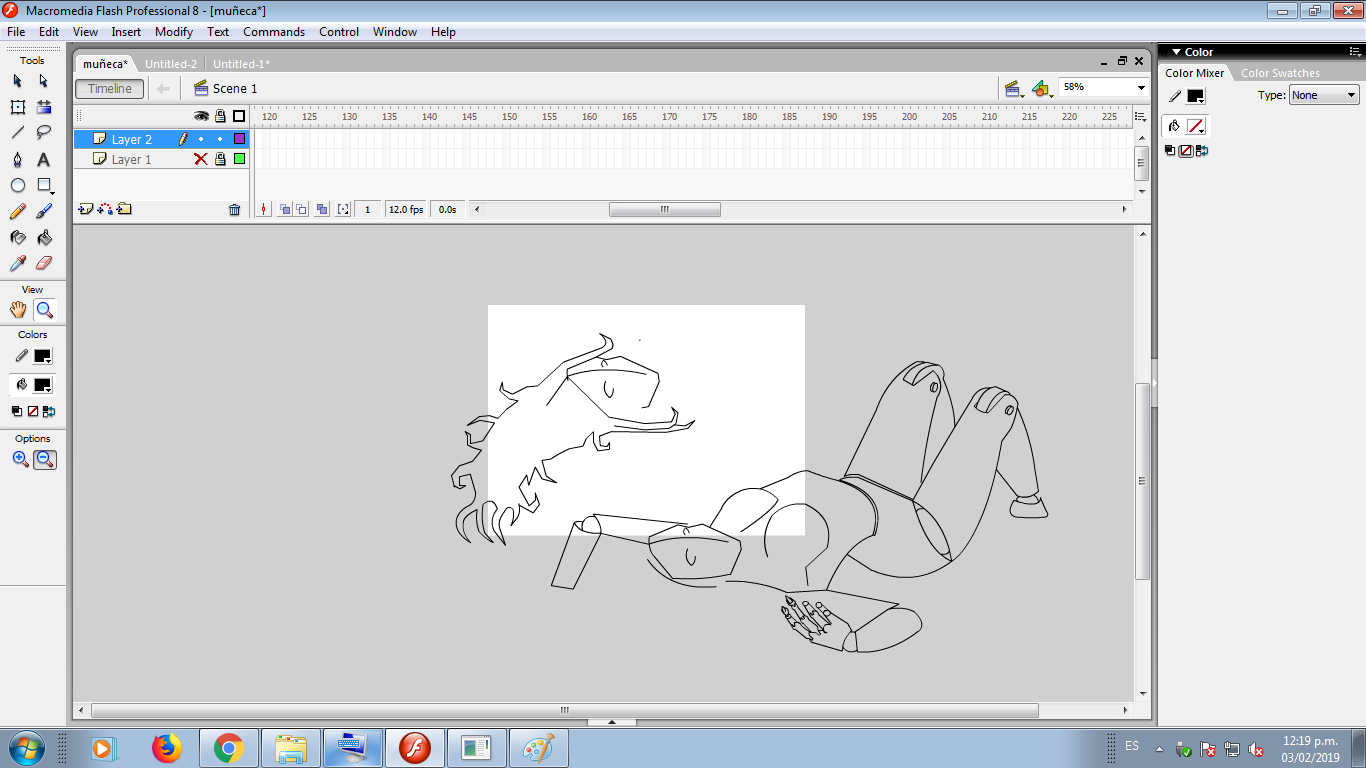This screenshot has height=768, width=1366.
Task: Click the Timeline button
Action: click(109, 89)
